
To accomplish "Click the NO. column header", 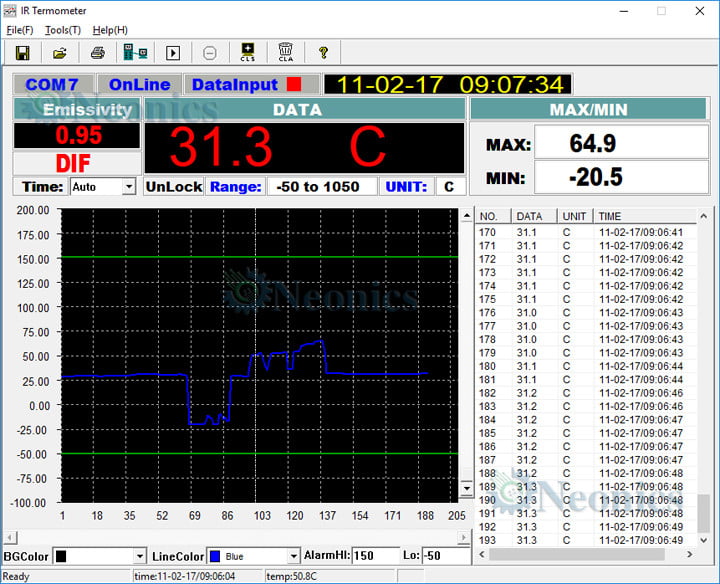I will coord(494,216).
